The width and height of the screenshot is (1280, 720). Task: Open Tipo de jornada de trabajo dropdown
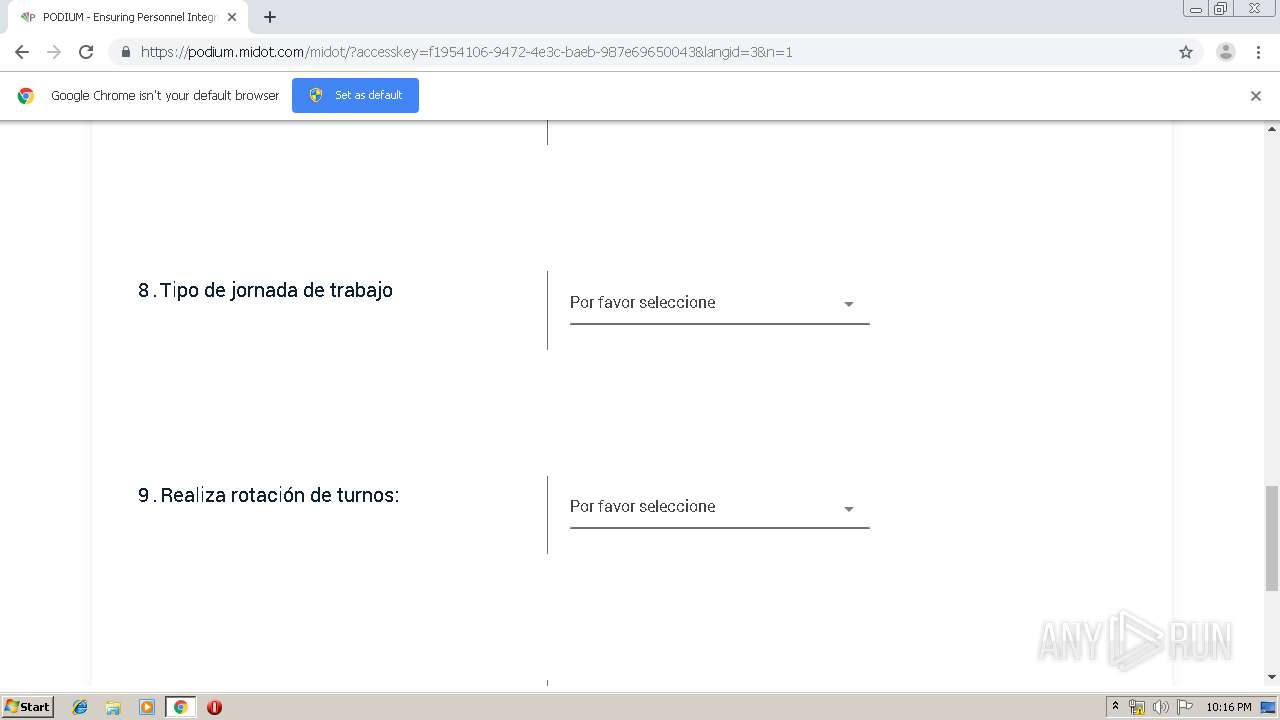[x=719, y=303]
